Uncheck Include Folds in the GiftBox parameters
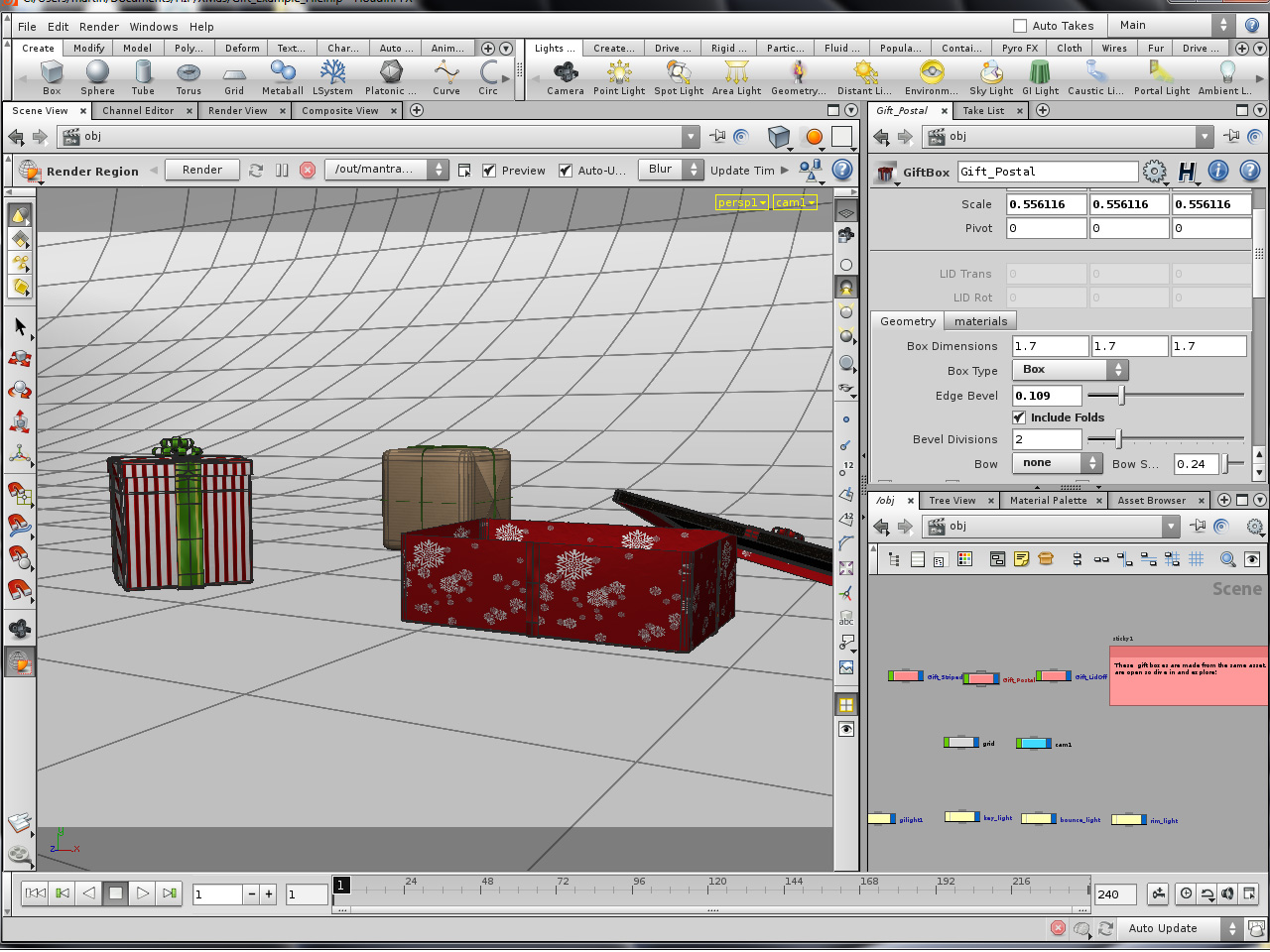Image resolution: width=1270 pixels, height=952 pixels. [x=1018, y=417]
